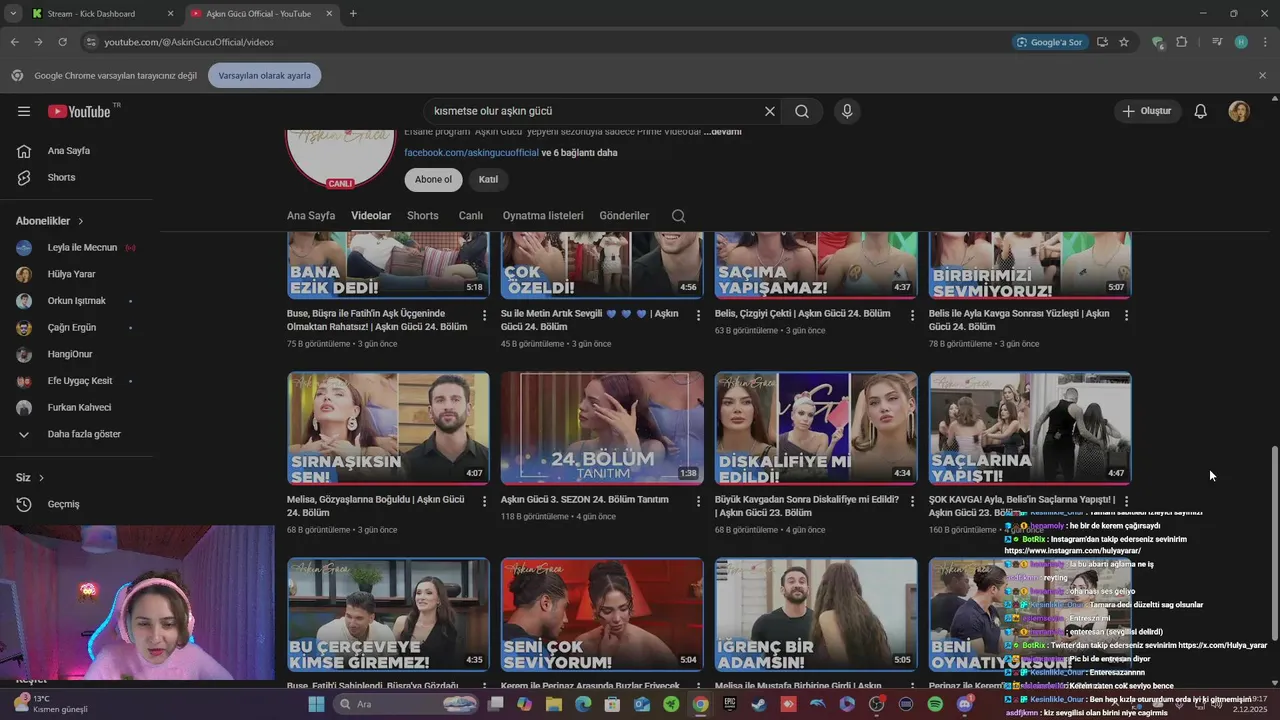Open Steam from the taskbar
This screenshot has height=720, width=1280.
759,704
